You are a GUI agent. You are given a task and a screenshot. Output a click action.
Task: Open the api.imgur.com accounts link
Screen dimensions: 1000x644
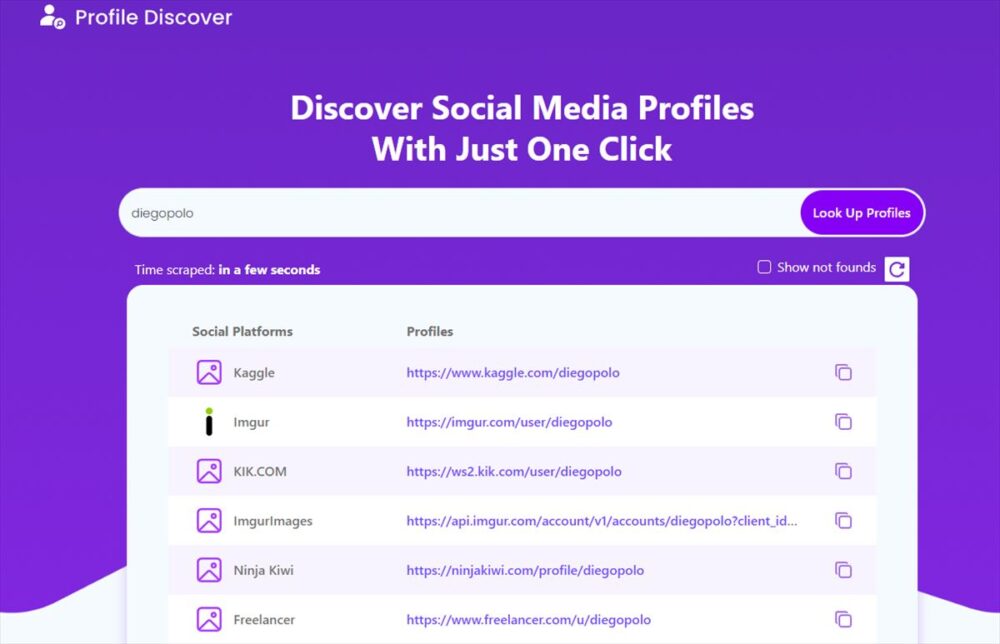coord(601,521)
